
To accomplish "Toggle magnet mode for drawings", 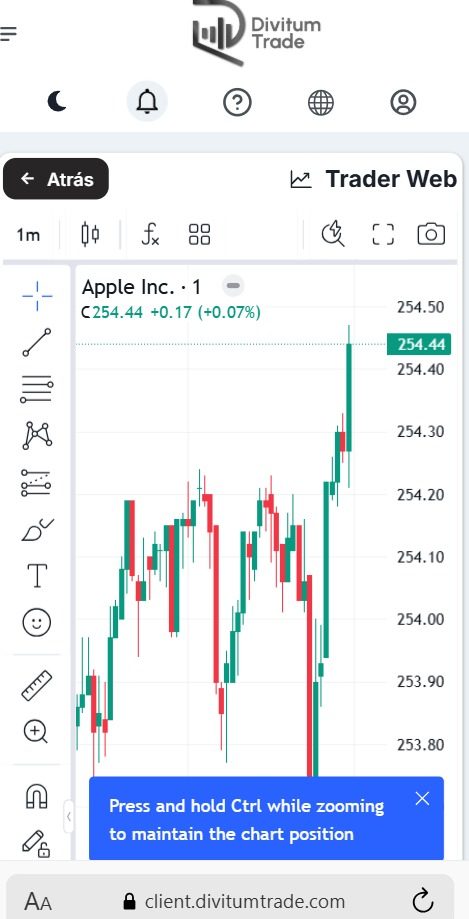I will (37, 796).
